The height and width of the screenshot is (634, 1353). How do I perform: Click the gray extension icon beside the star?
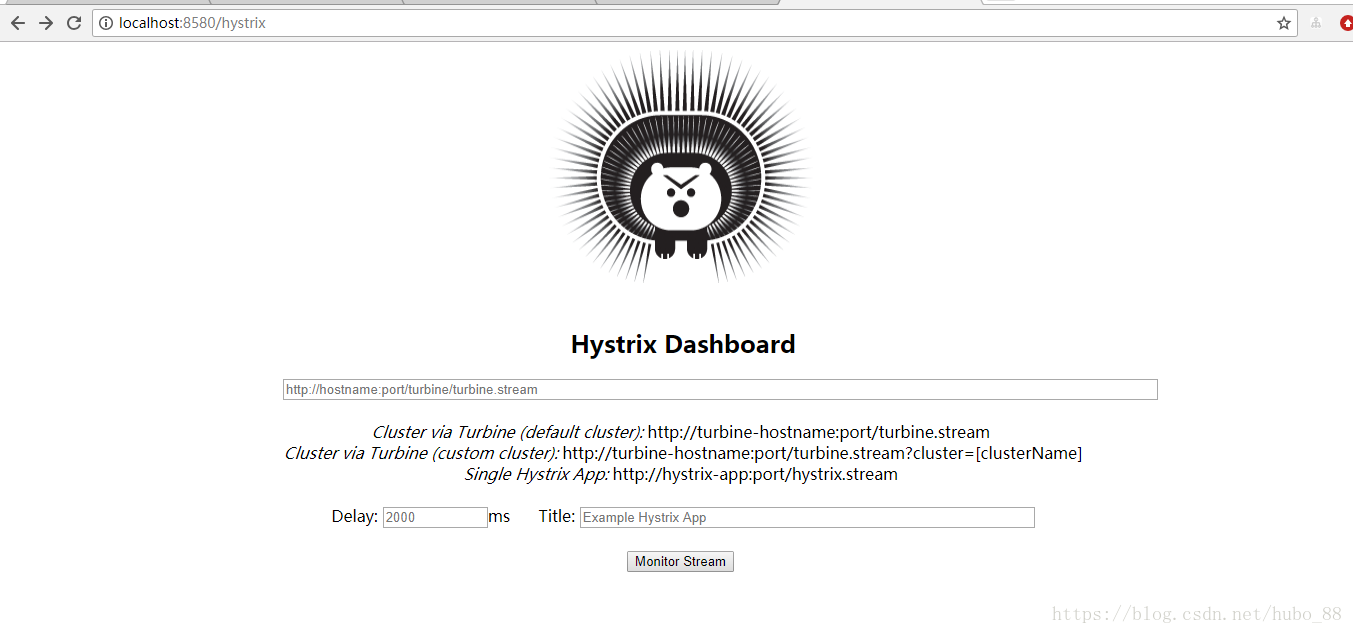tap(1314, 22)
